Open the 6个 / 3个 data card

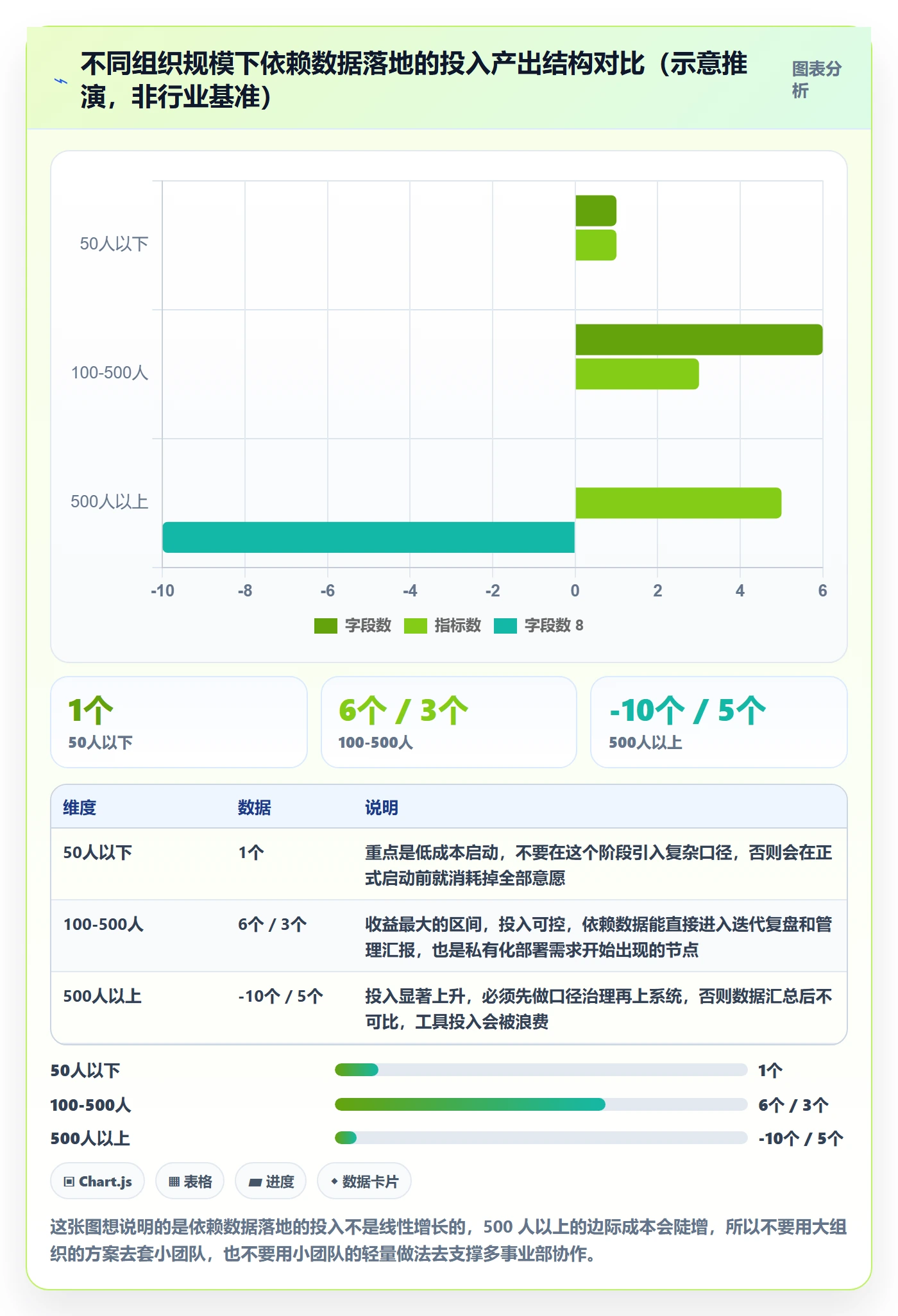(x=449, y=722)
